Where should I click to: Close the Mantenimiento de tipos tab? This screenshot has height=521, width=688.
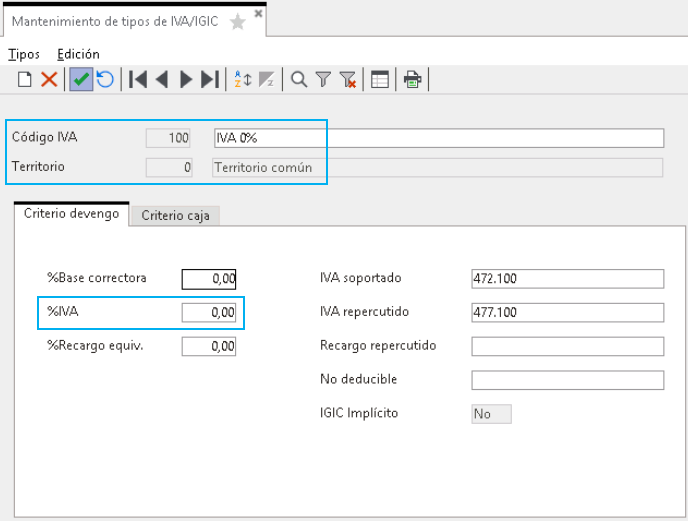[x=258, y=13]
